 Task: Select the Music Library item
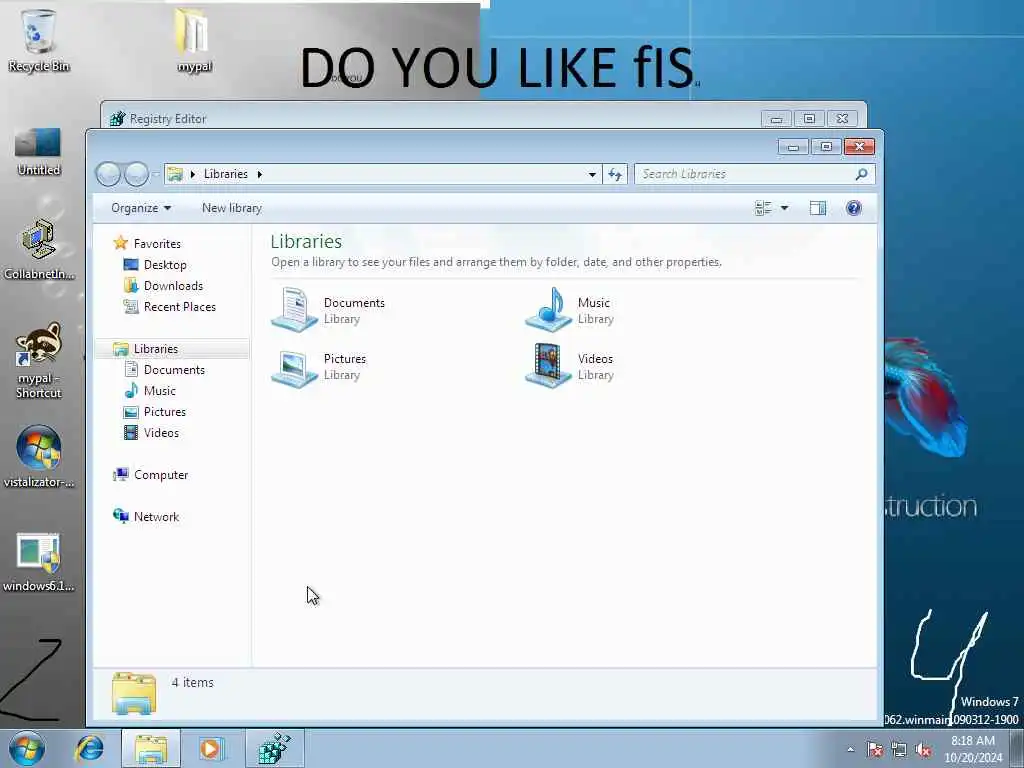pyautogui.click(x=570, y=310)
